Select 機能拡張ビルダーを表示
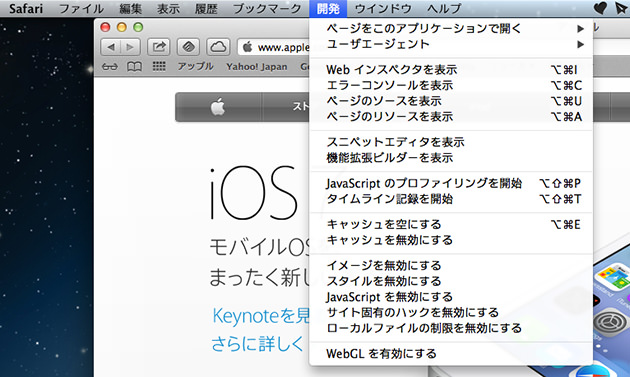This screenshot has height=377, width=630. [x=451, y=158]
